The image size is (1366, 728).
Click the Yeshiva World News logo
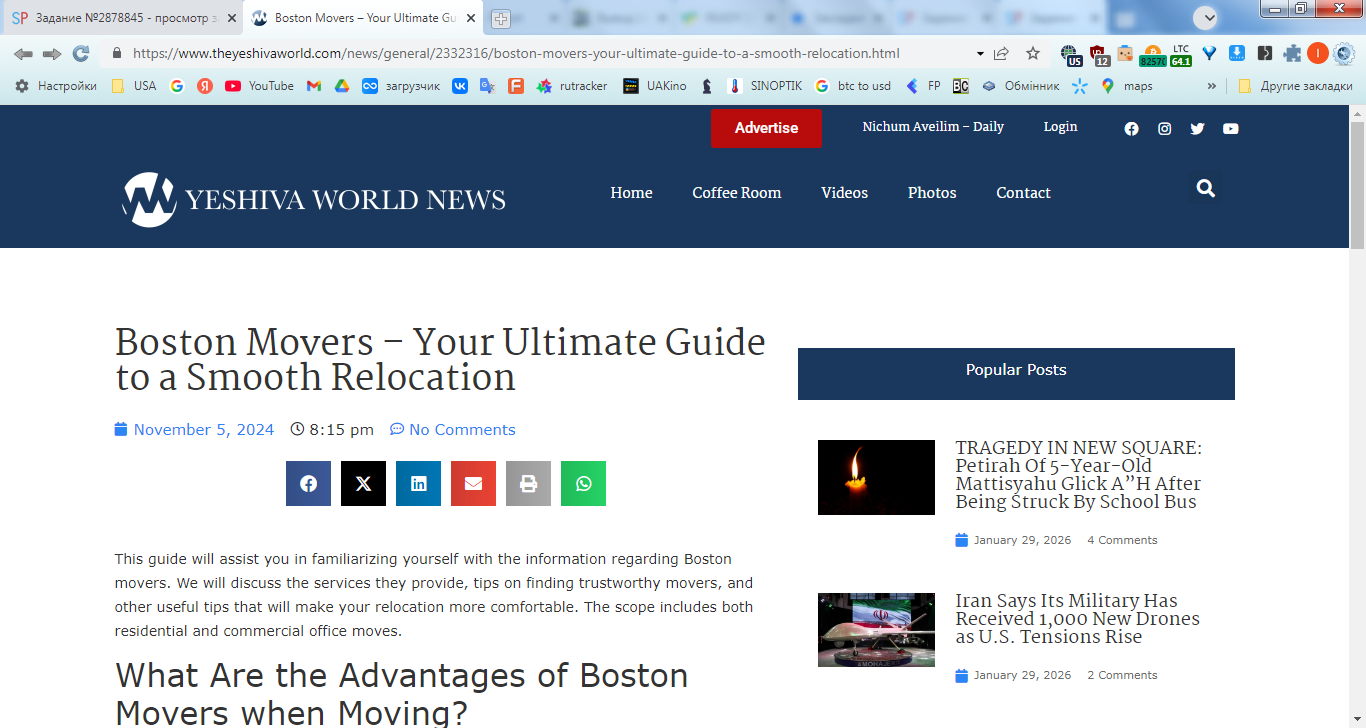314,199
